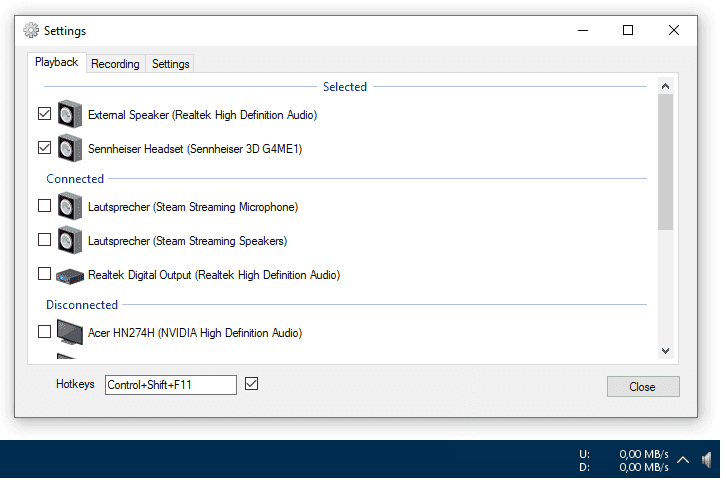Screen dimensions: 726x492
Task: Click the Settings gear icon in title bar
Action: (x=31, y=31)
